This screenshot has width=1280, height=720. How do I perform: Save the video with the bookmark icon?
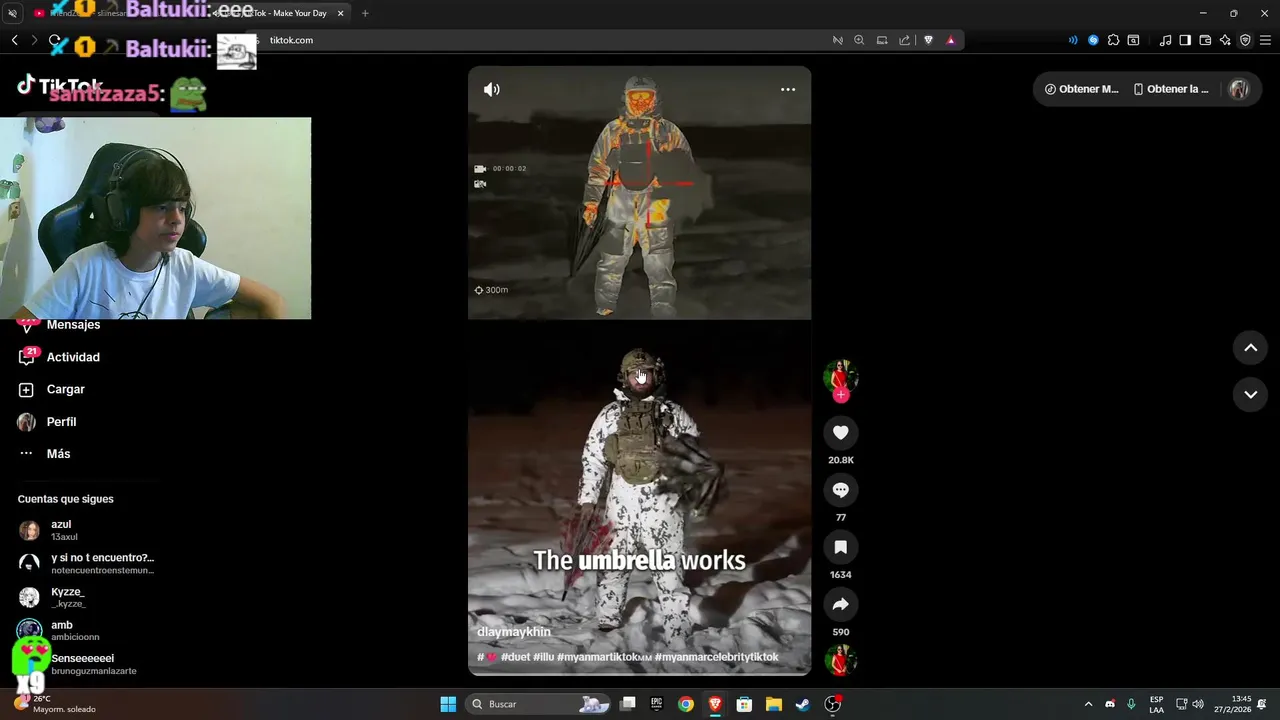point(840,547)
